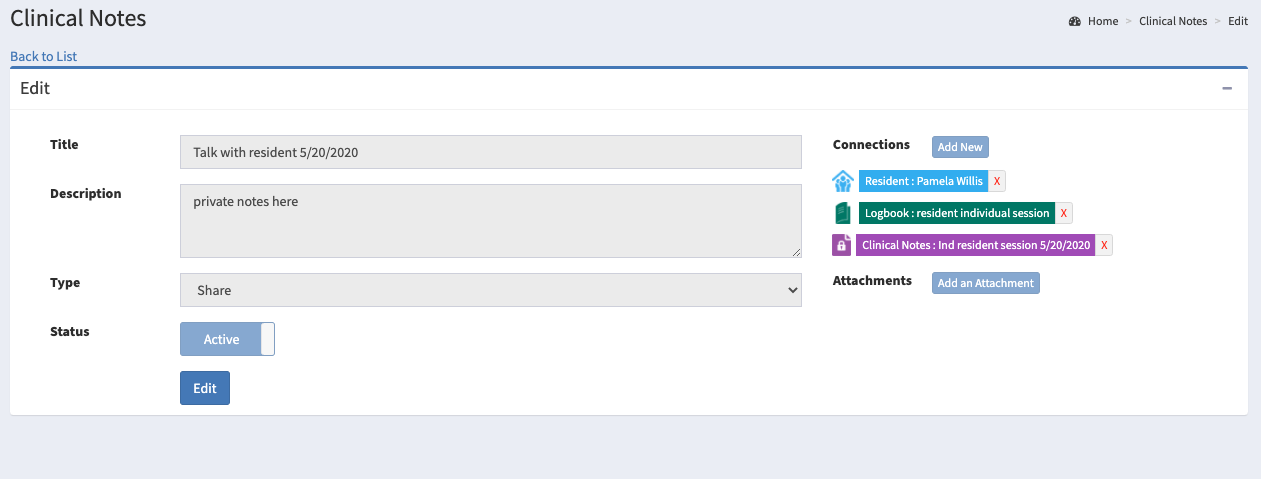Screen dimensions: 1261x479
Task: Open the Type dropdown showing Share
Action: (x=491, y=290)
